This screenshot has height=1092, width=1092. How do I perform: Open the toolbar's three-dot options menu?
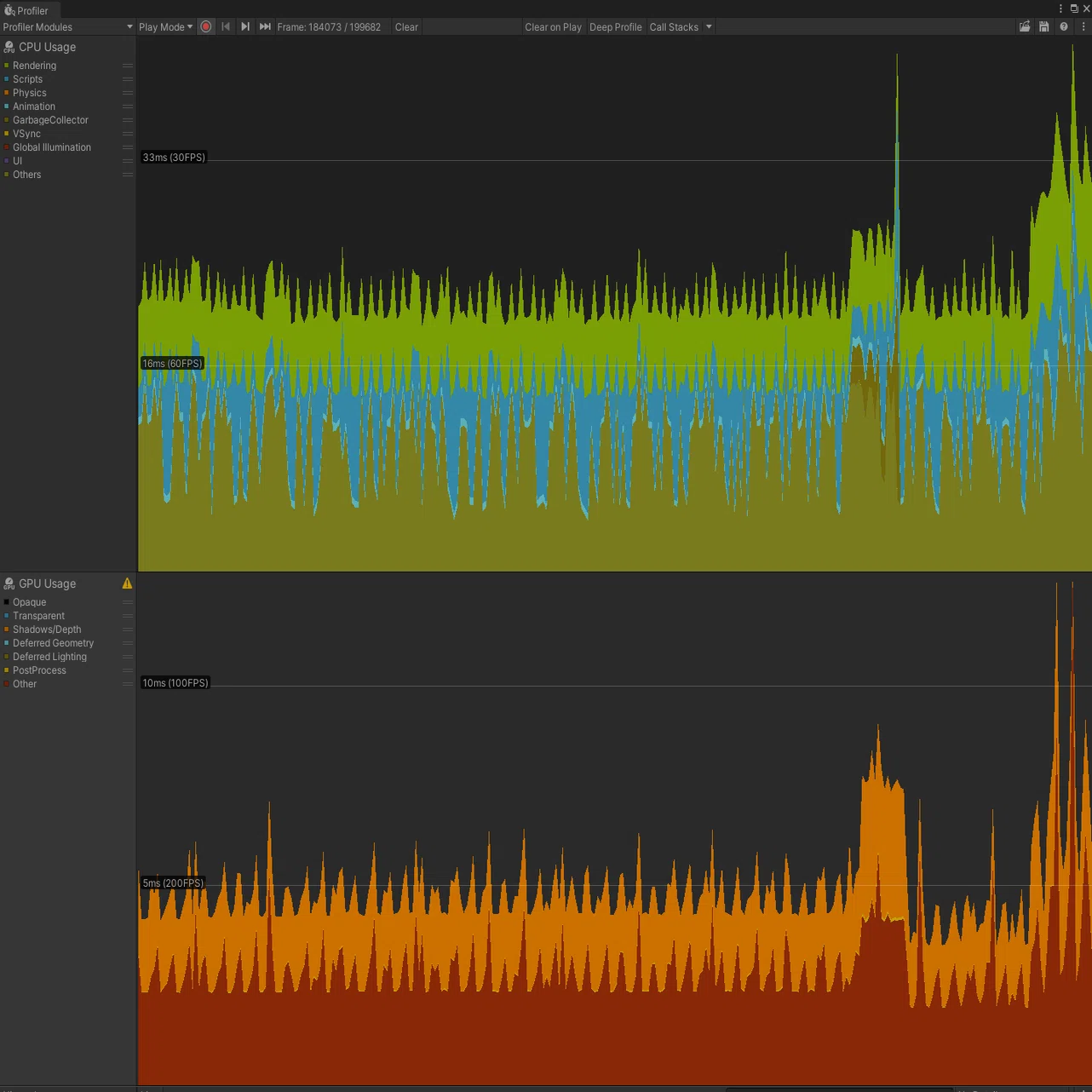click(x=1083, y=27)
